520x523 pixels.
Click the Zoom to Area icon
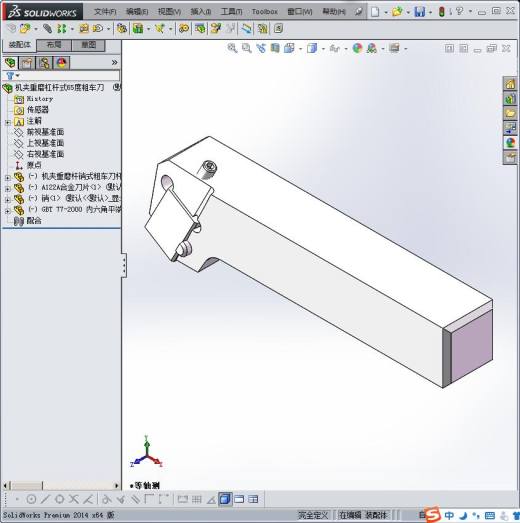pos(246,48)
